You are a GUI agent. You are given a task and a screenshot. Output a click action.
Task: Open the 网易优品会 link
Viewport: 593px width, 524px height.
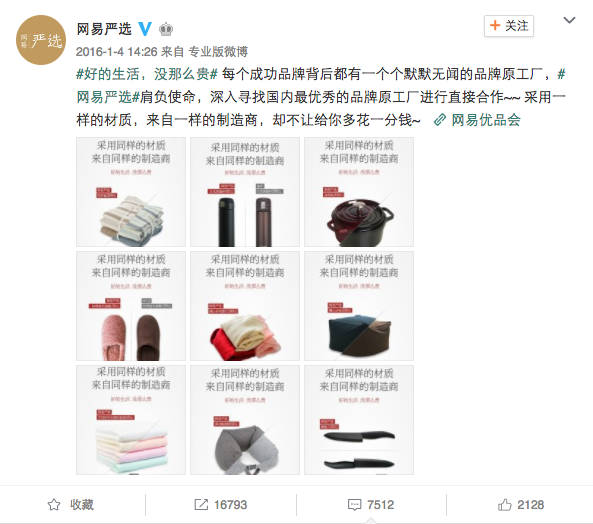coord(477,120)
